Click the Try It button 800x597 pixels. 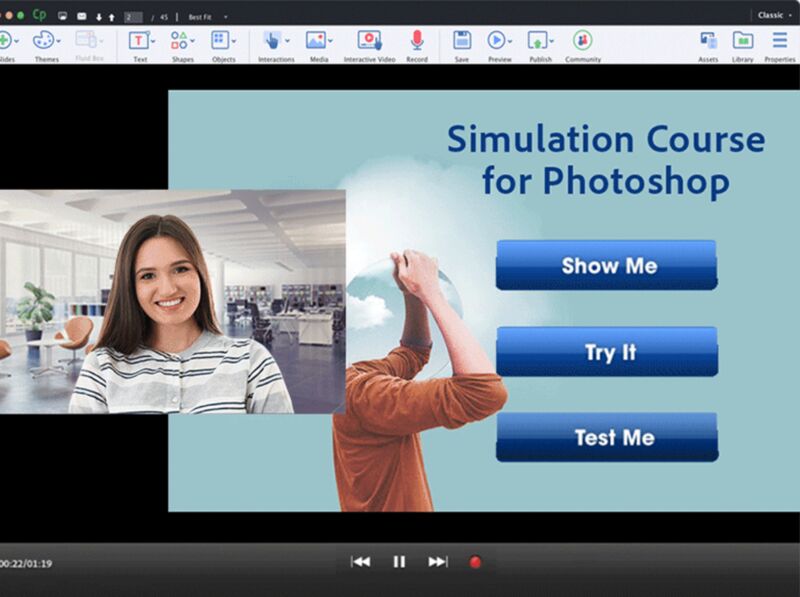click(x=607, y=352)
